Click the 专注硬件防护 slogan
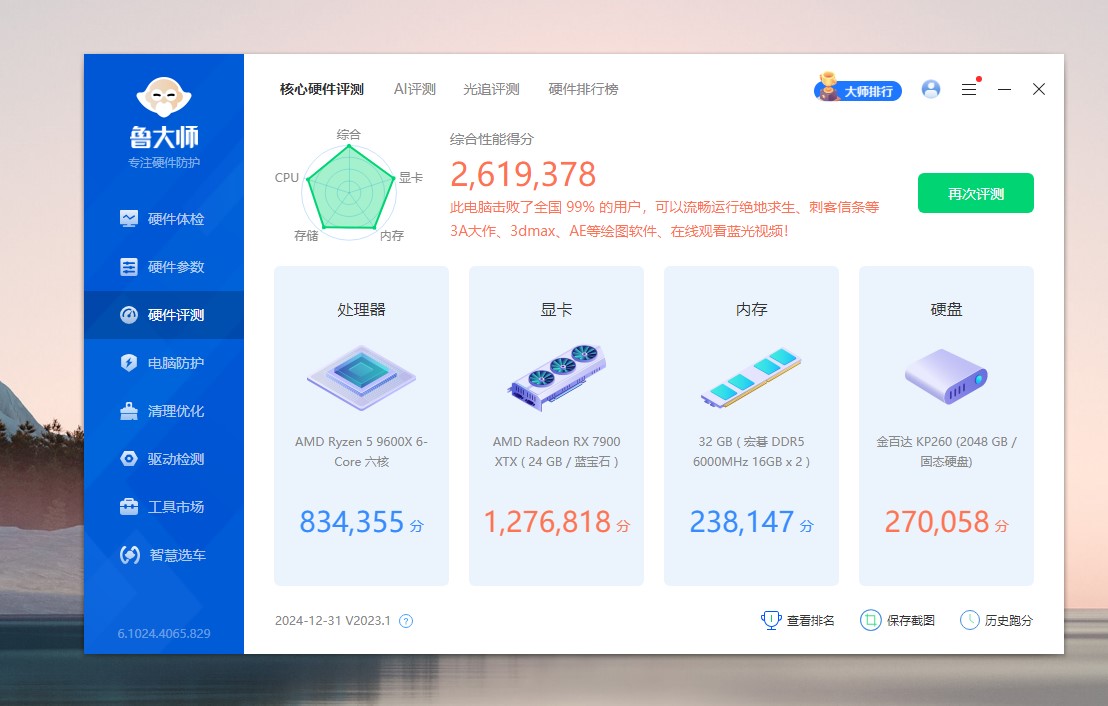Screen dimensions: 1108x706 pos(164,163)
